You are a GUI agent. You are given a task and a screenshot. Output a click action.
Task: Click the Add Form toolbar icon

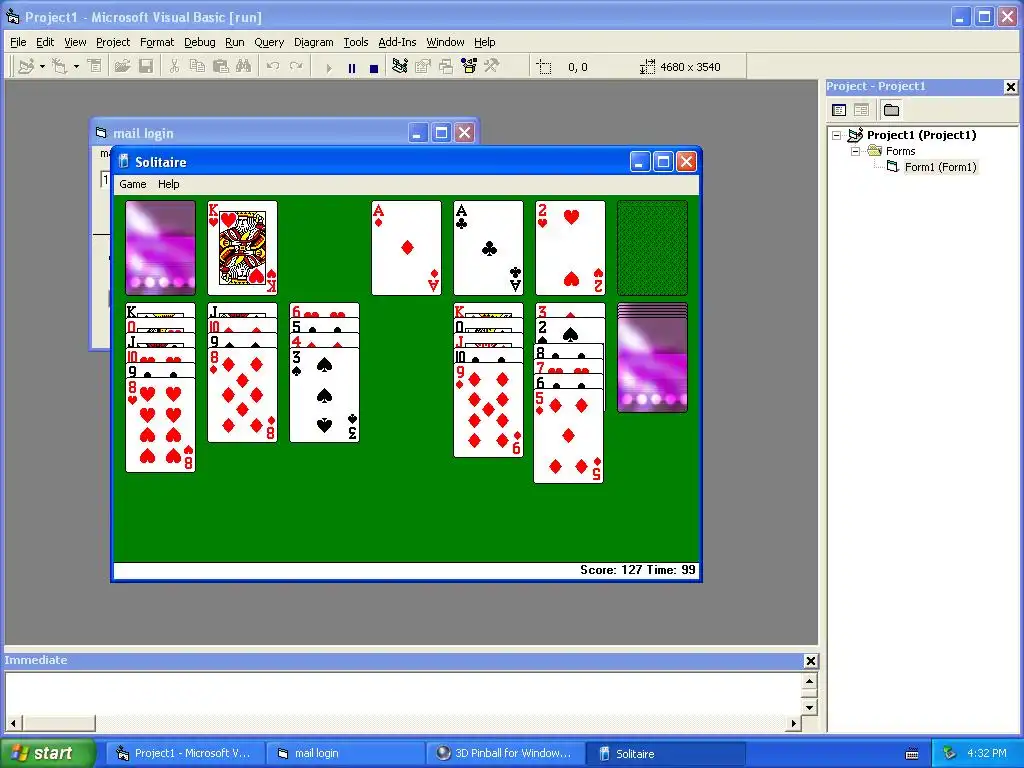pos(59,67)
